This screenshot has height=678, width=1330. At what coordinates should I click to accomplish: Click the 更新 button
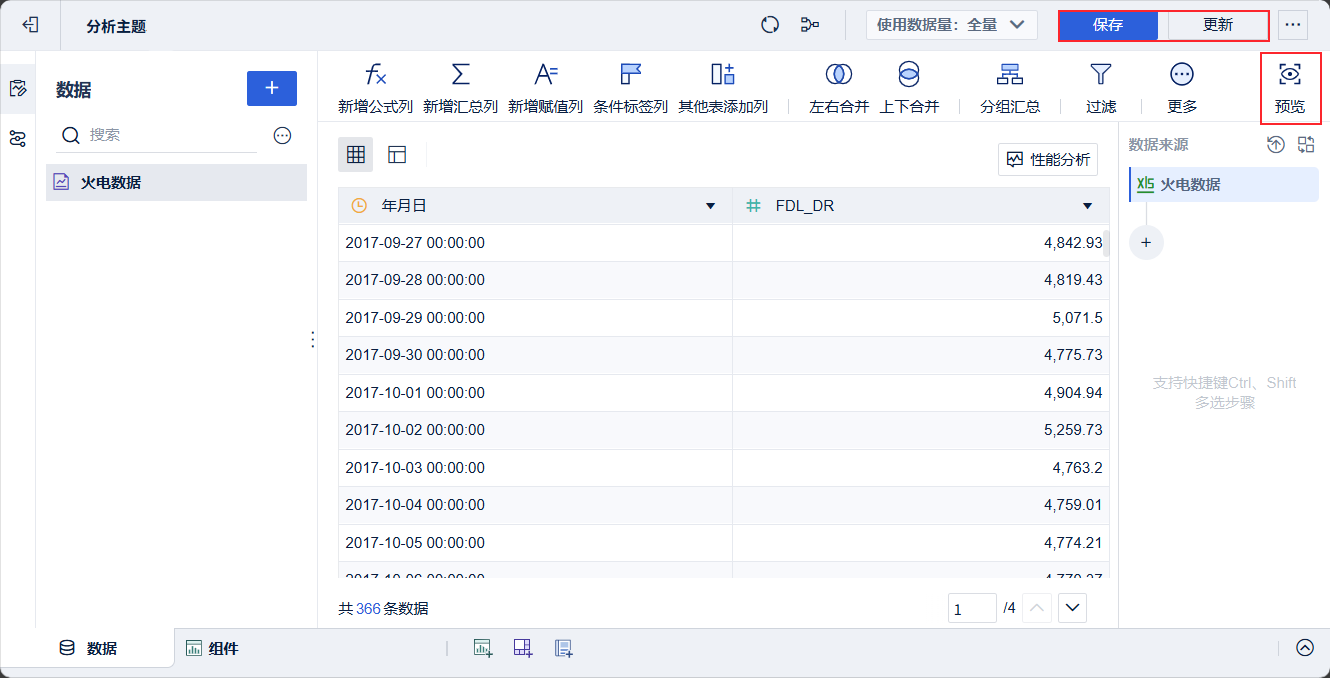click(1217, 25)
